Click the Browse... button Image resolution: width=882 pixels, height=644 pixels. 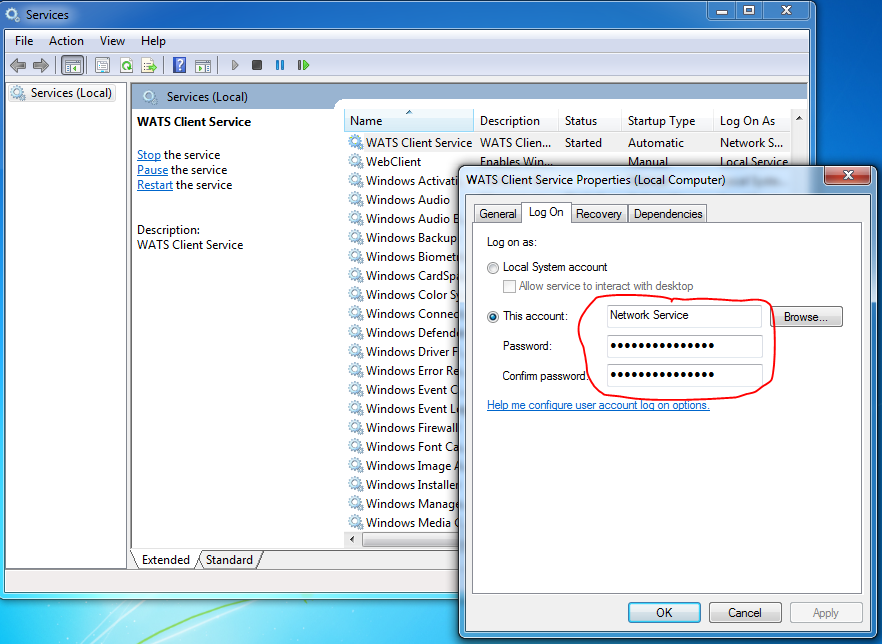(806, 317)
